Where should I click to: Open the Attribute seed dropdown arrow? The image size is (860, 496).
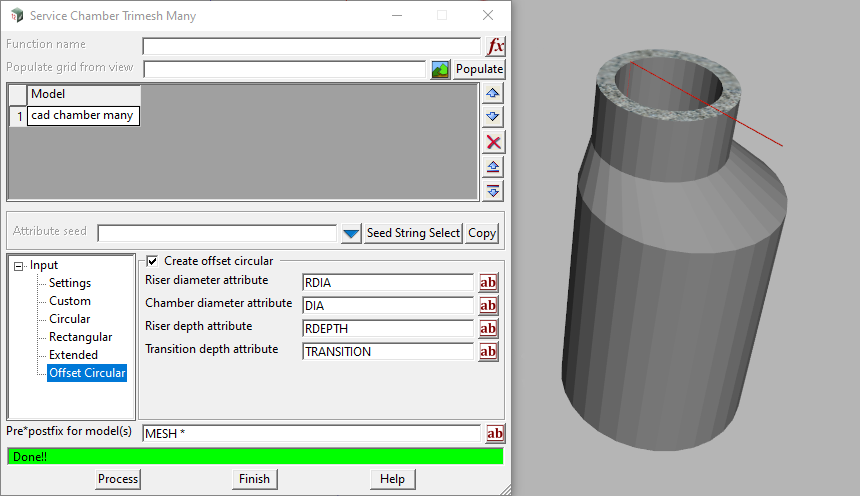coord(351,233)
